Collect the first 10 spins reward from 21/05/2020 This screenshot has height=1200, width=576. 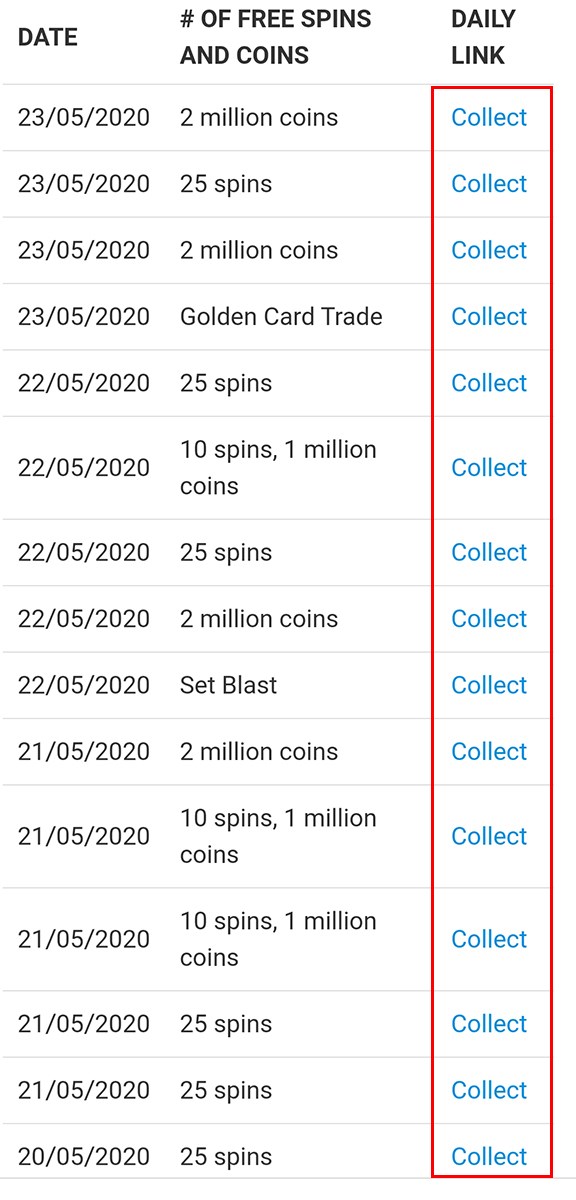tap(489, 836)
